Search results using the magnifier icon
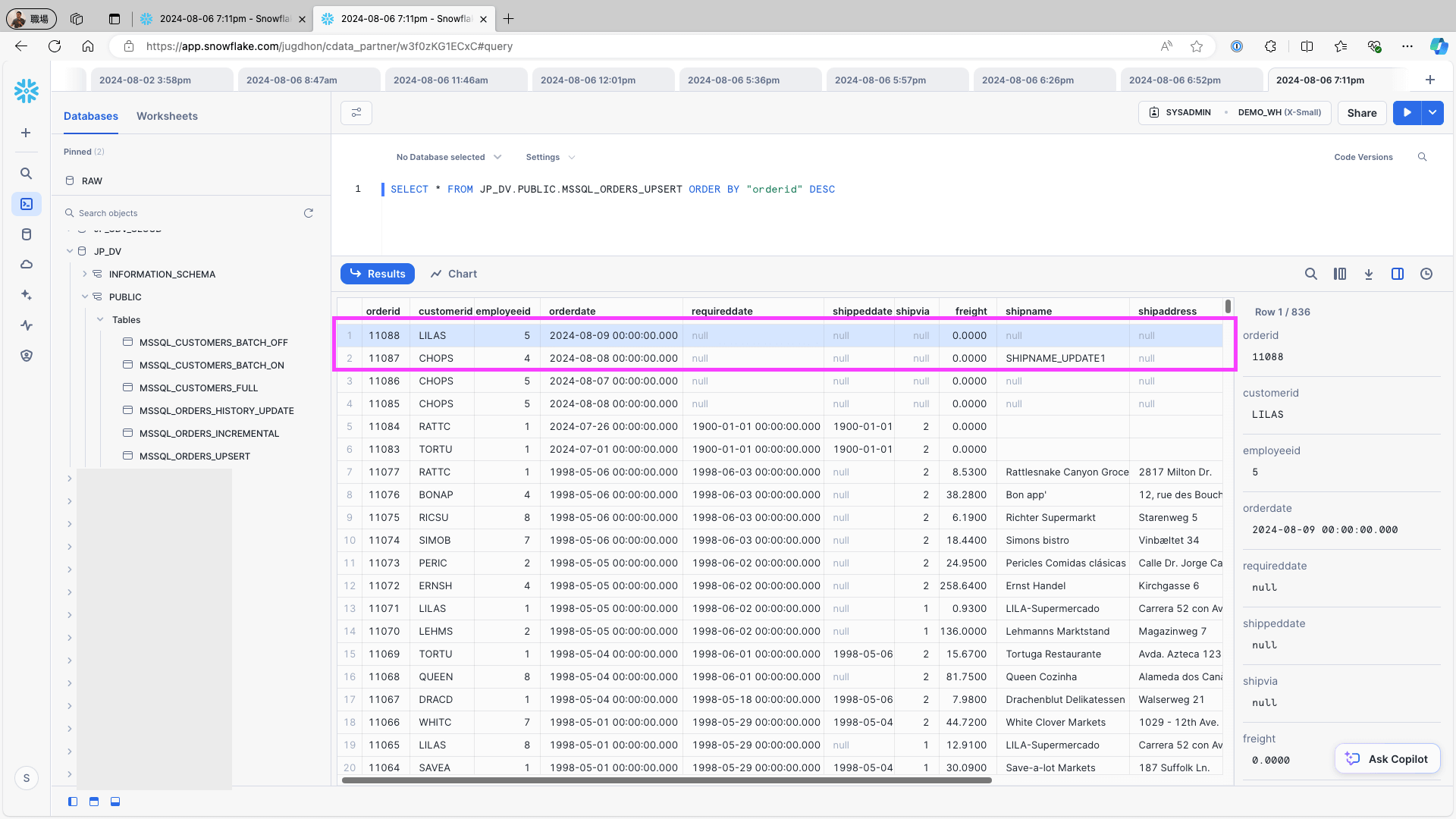1456x819 pixels. (x=1311, y=274)
